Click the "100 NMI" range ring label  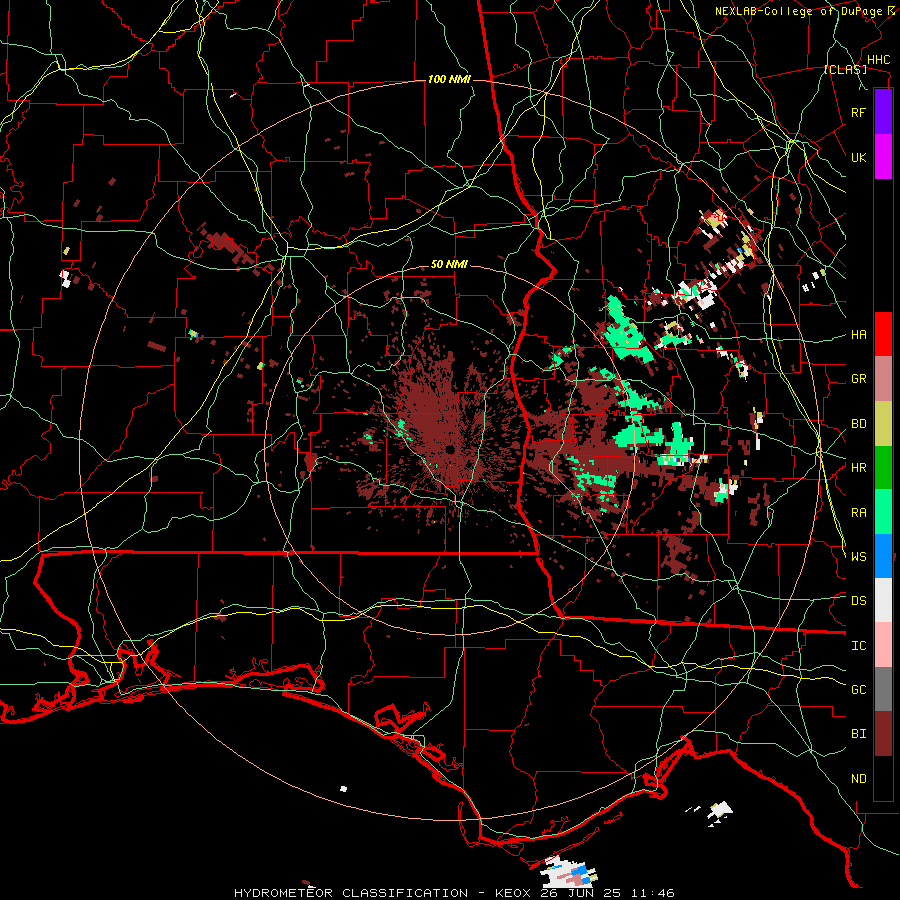point(449,79)
